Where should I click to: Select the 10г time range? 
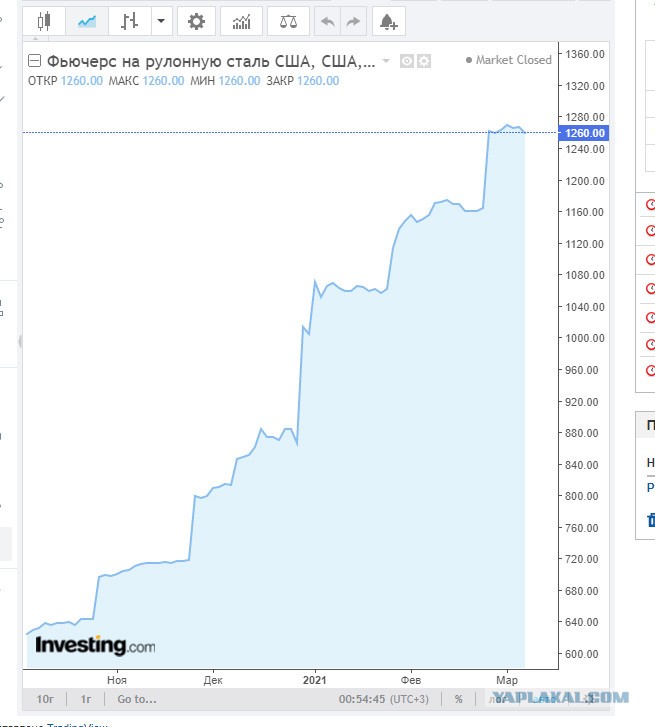click(45, 699)
